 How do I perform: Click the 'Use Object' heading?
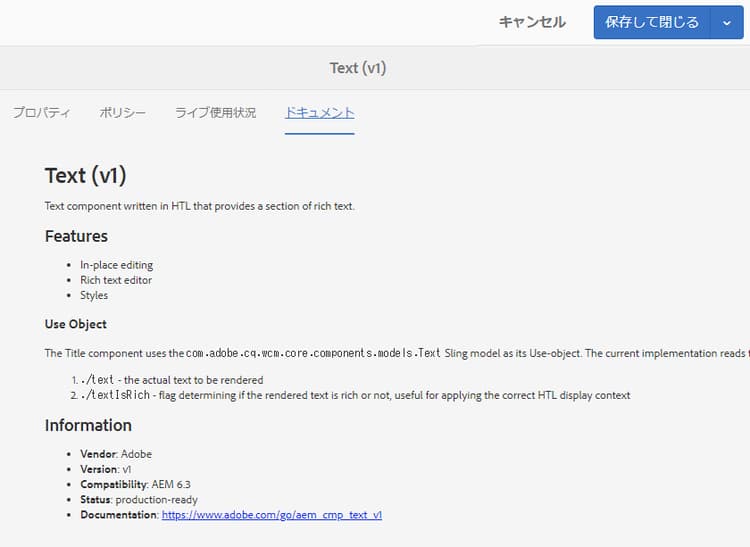[76, 324]
